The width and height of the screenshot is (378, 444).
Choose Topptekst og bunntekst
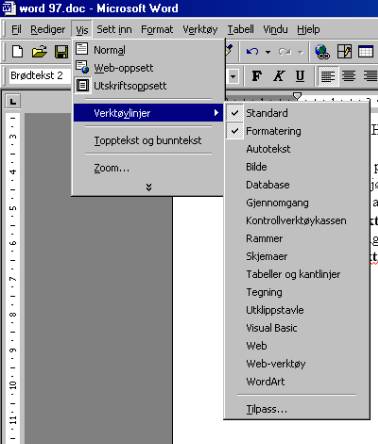coord(148,140)
